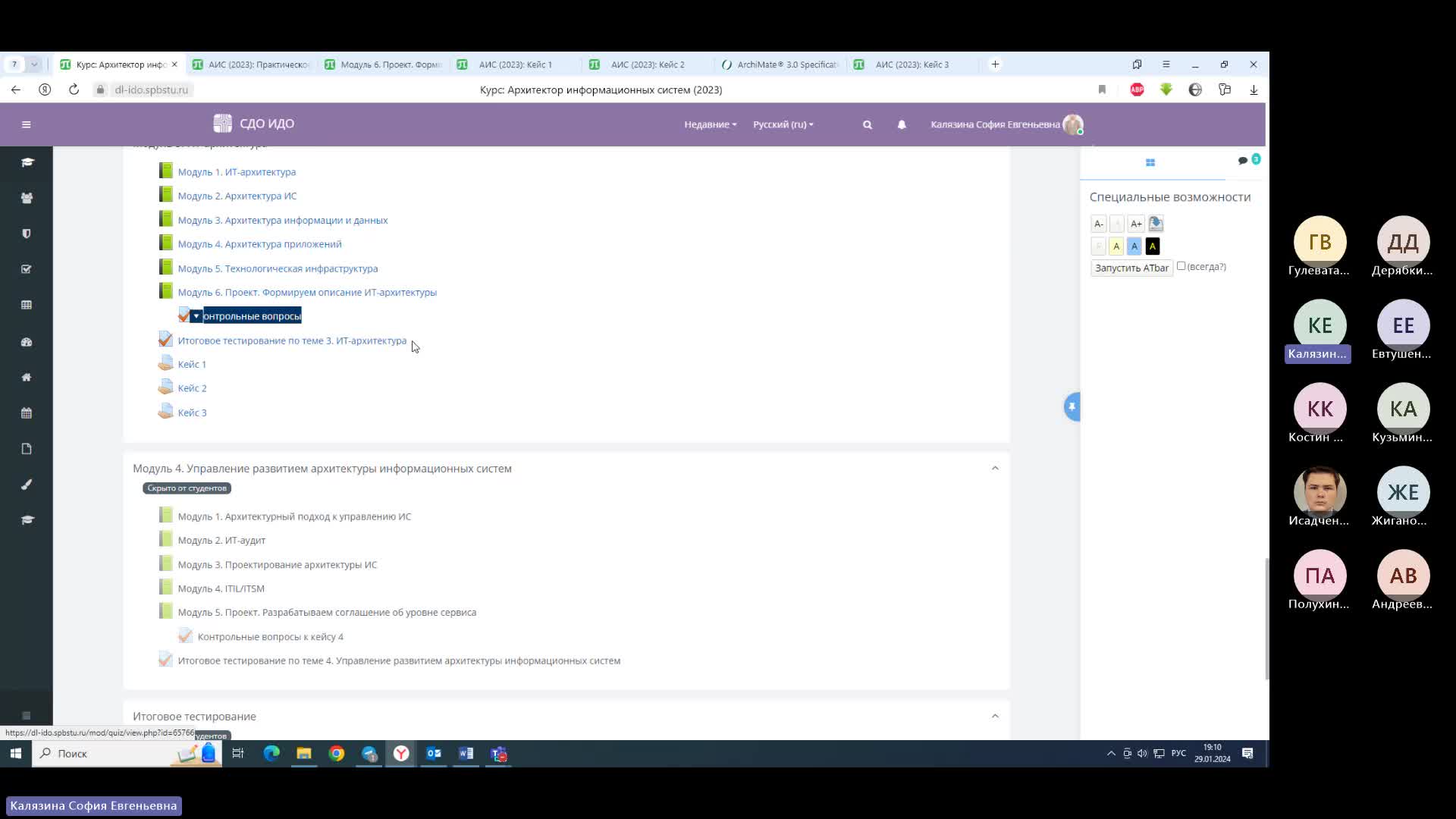Open link Модуль 3. Архитектура информации и данных
The image size is (1456, 819).
[x=283, y=221]
